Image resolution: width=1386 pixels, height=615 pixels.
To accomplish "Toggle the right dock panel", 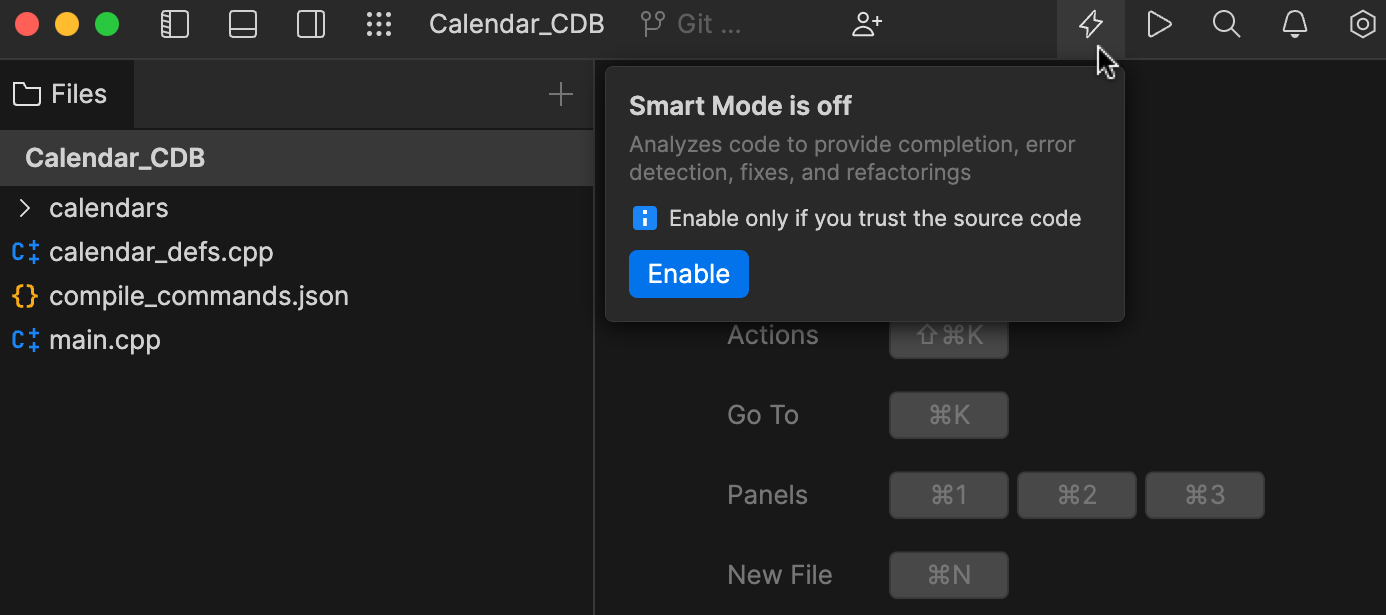I will click(x=311, y=24).
